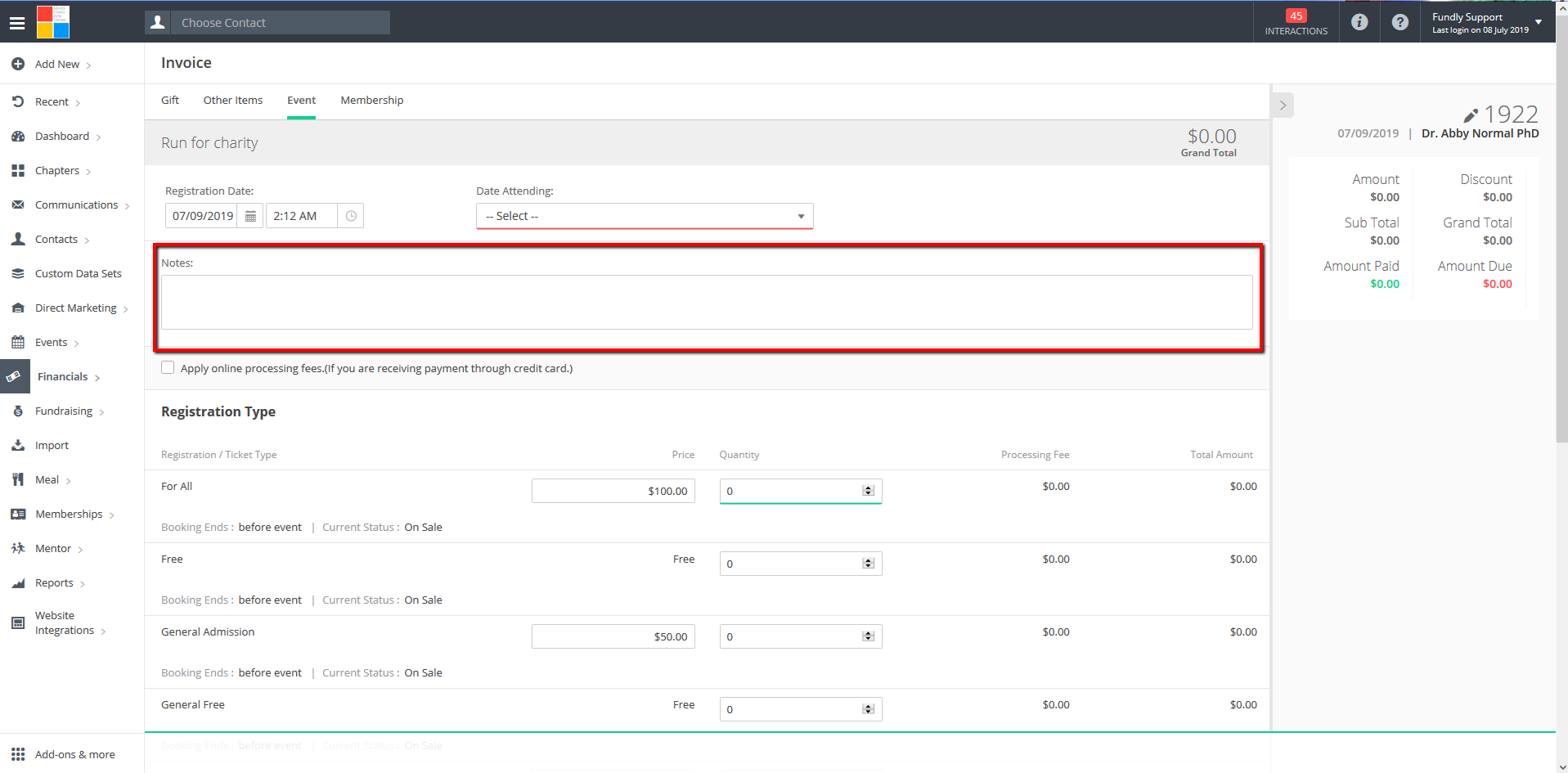
Task: Open the time picker clock icon
Action: [351, 216]
